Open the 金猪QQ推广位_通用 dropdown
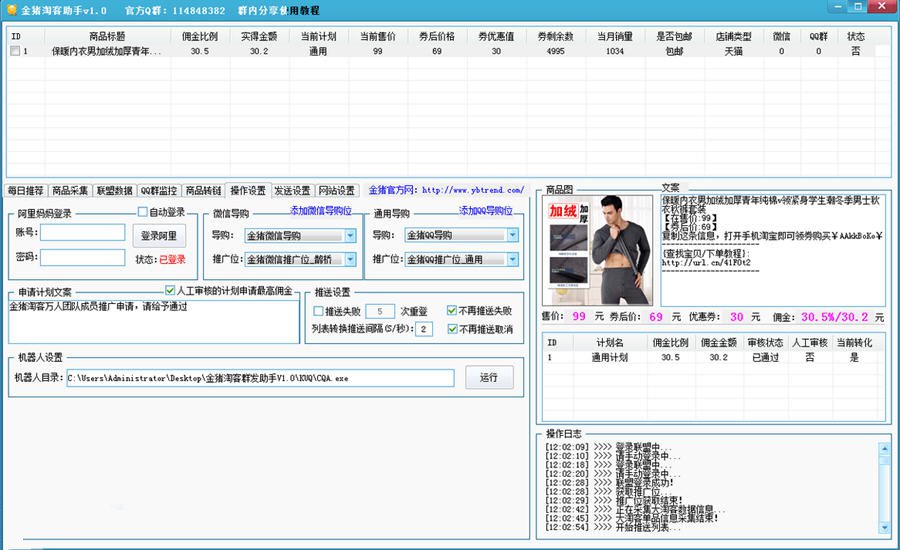The height and width of the screenshot is (550, 900). (x=512, y=260)
